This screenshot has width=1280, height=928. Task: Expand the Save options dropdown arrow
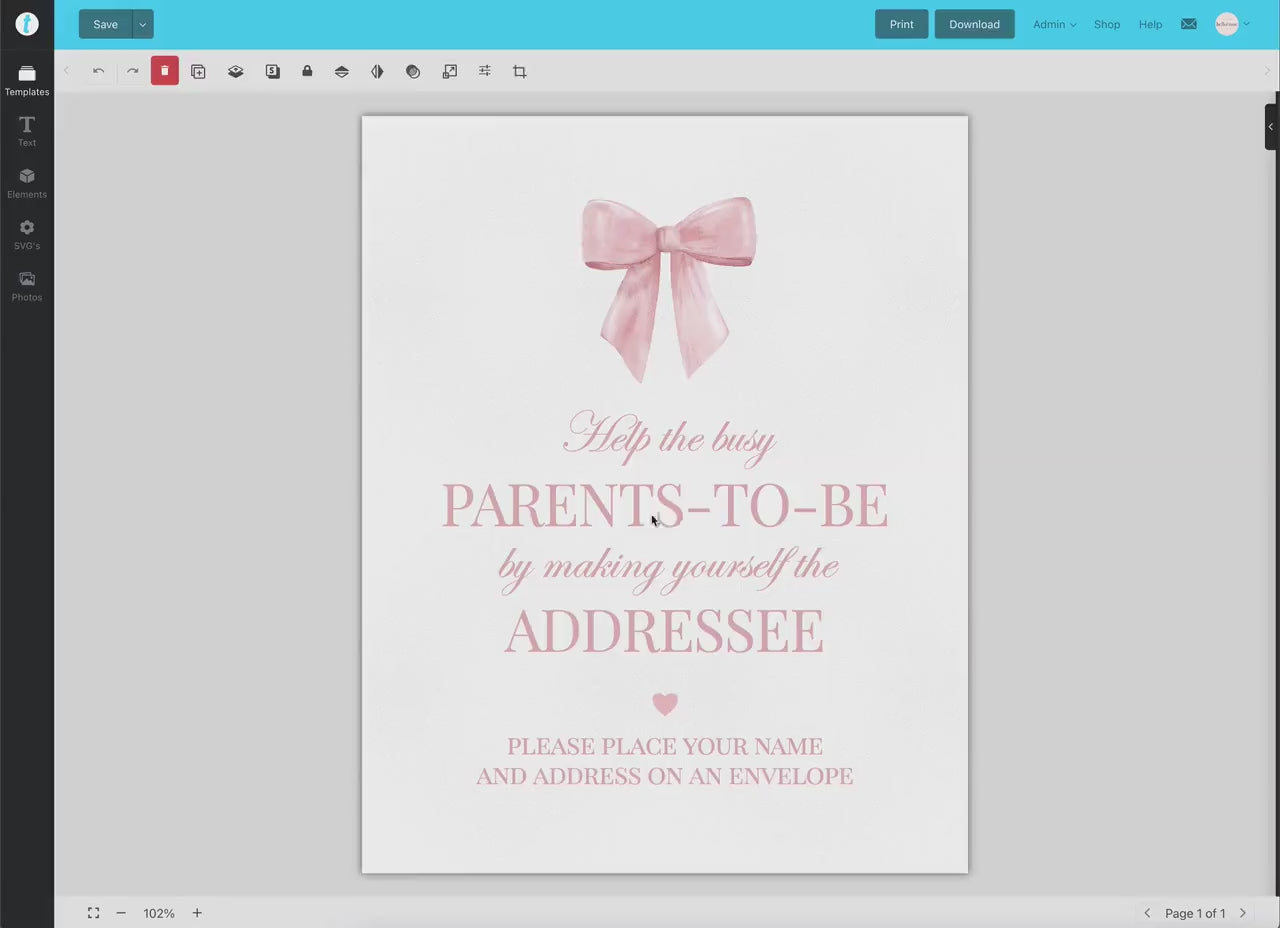click(143, 25)
